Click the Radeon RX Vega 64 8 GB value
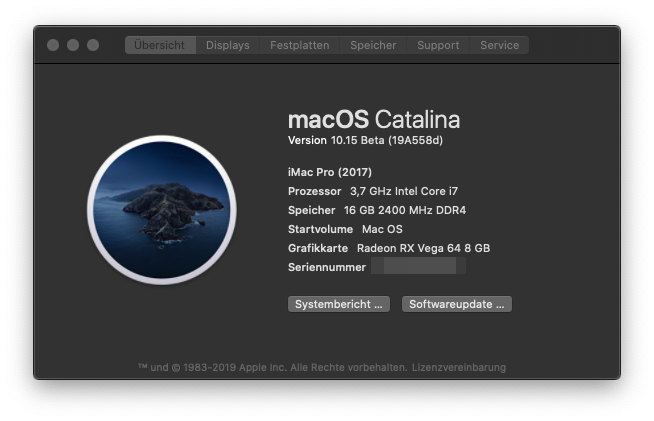 point(423,248)
